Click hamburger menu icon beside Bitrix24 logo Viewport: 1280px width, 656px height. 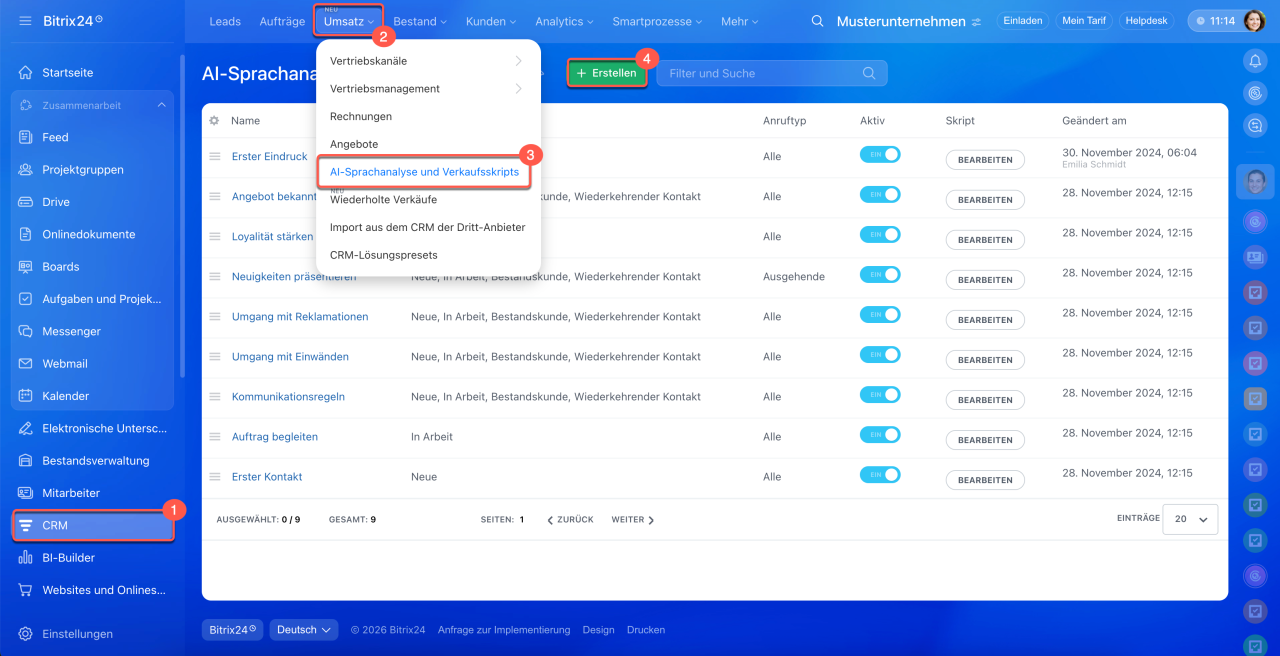coord(25,21)
